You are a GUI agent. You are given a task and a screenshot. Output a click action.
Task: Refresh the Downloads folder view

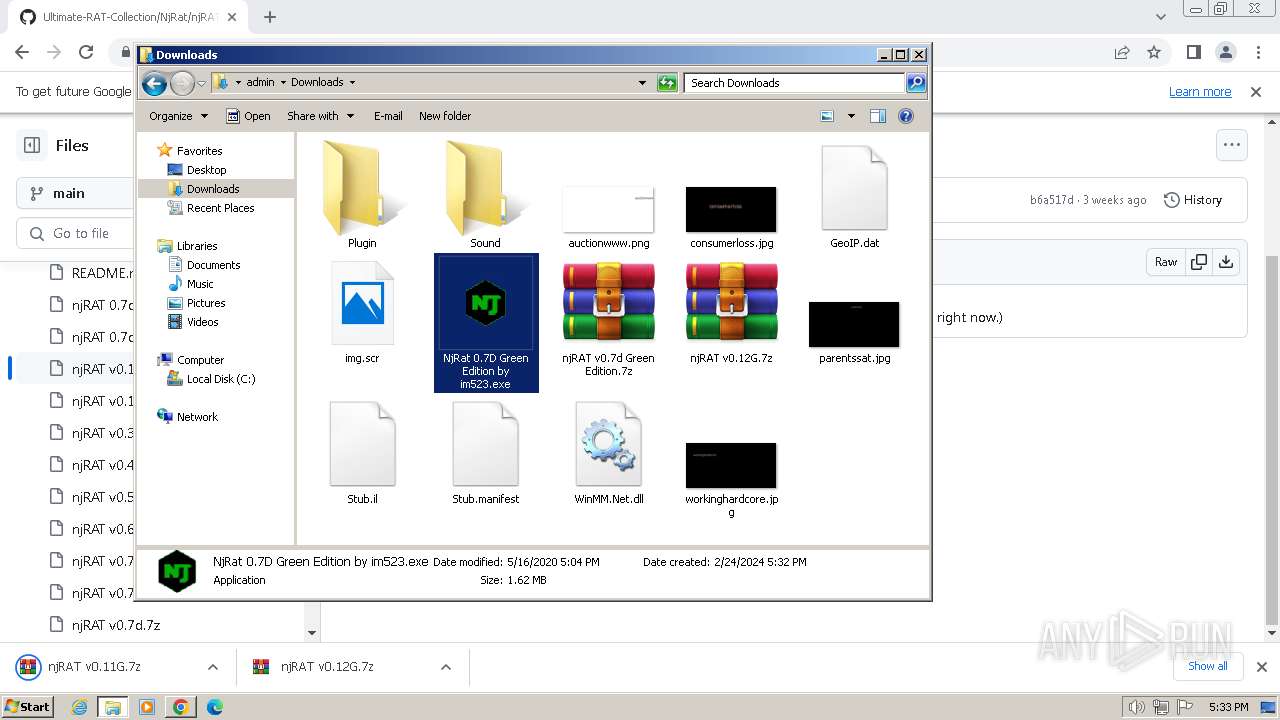pyautogui.click(x=667, y=83)
